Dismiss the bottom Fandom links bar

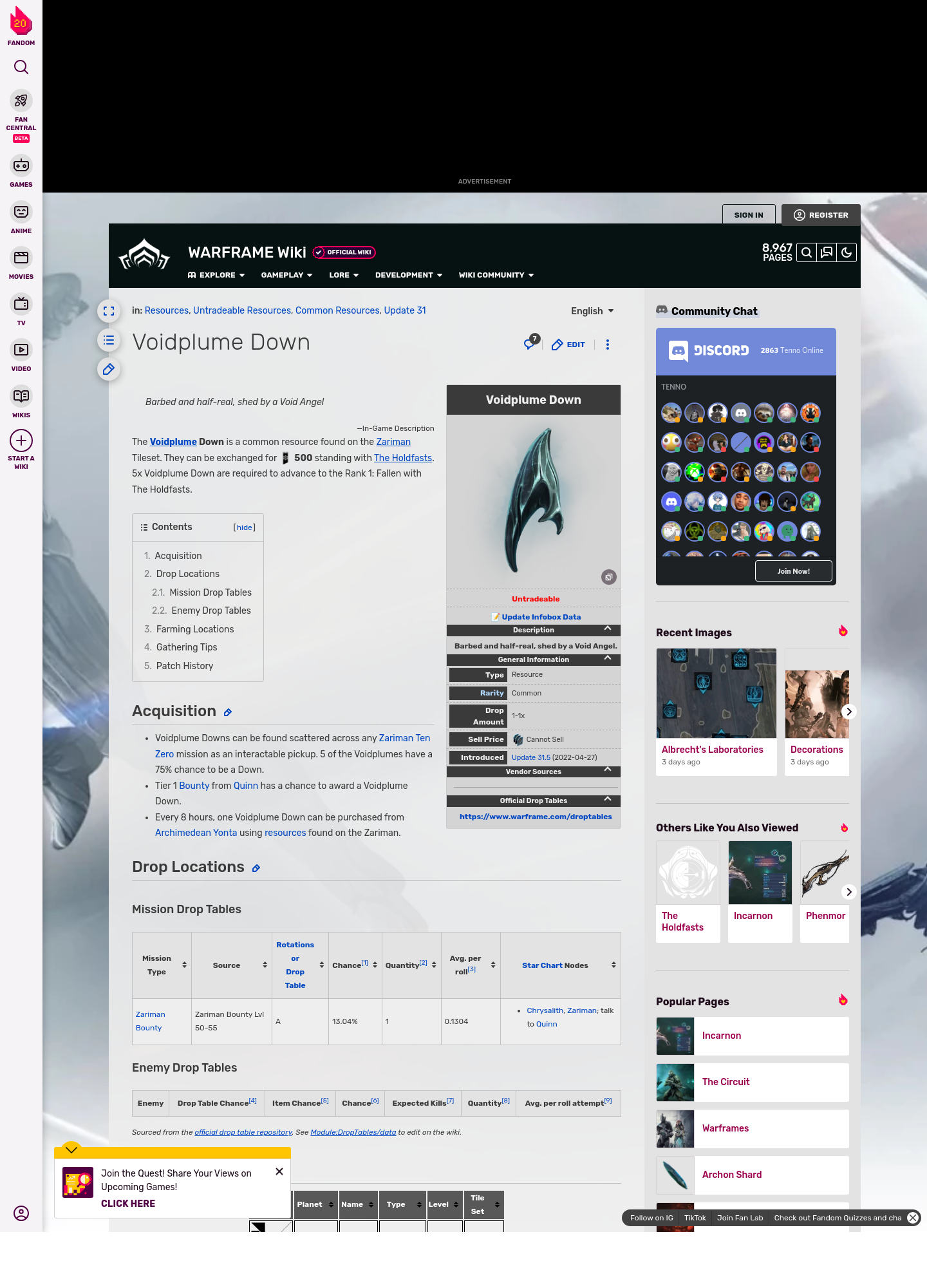(x=913, y=1218)
